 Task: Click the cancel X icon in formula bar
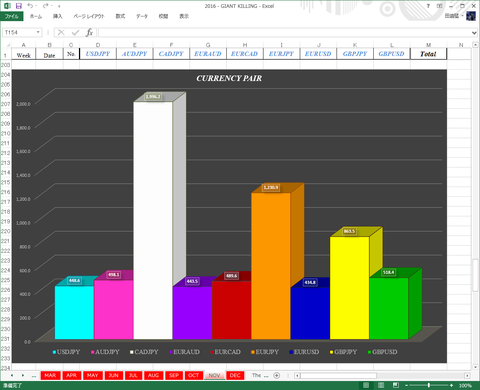pyautogui.click(x=61, y=32)
